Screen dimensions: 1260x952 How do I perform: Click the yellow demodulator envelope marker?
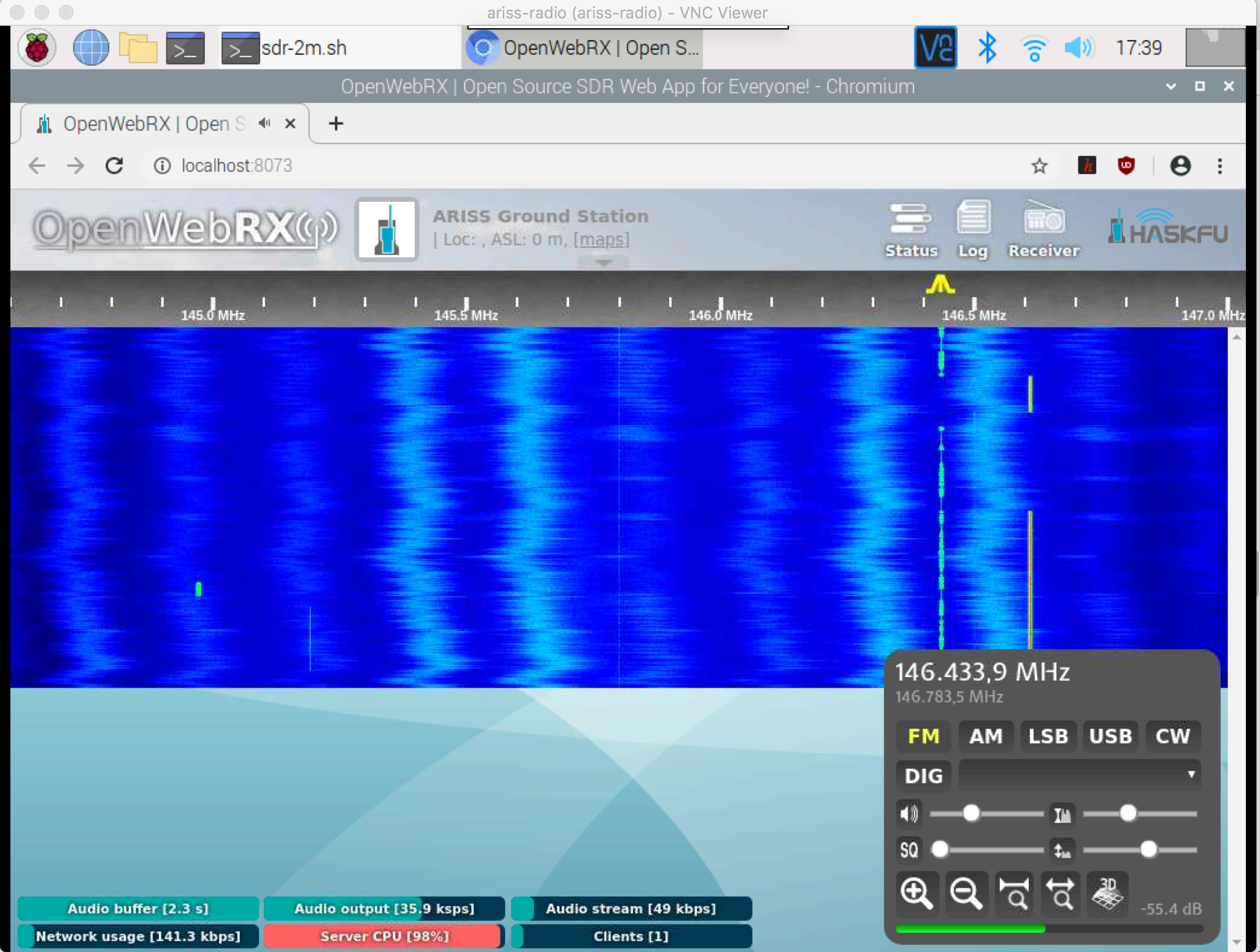pos(940,284)
